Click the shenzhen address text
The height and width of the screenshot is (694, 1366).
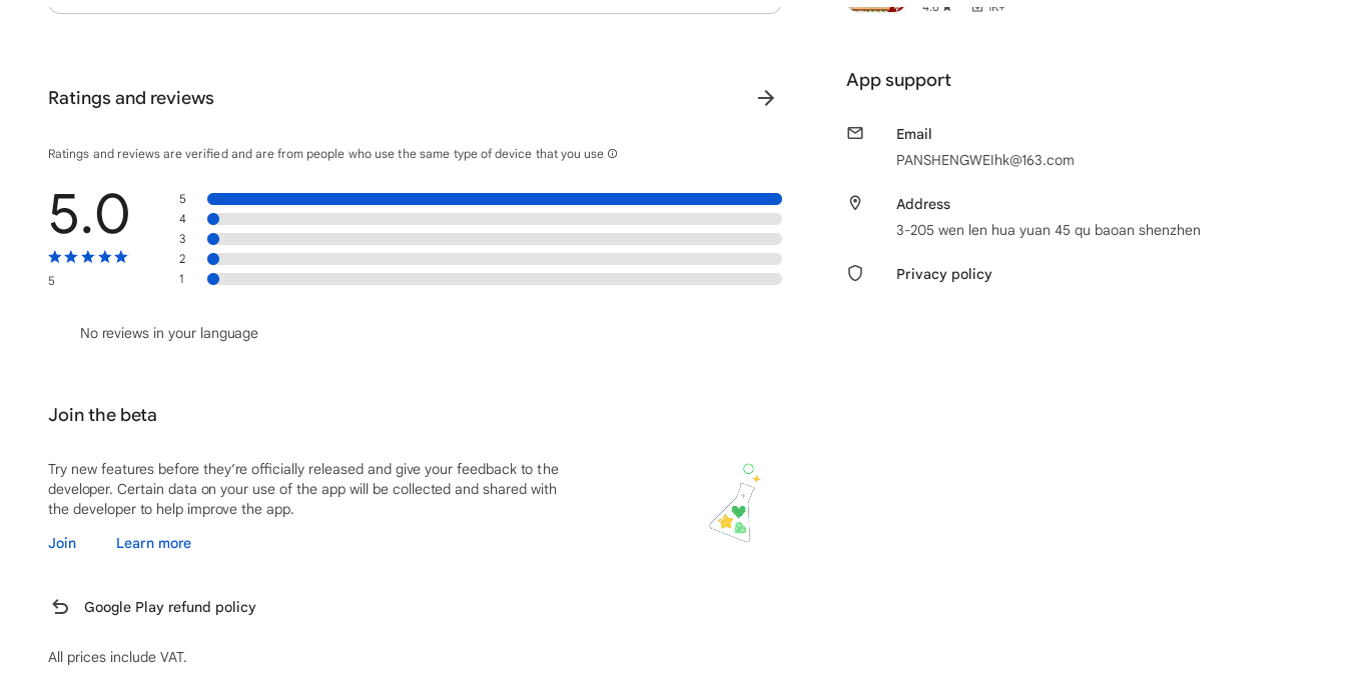(x=1048, y=230)
